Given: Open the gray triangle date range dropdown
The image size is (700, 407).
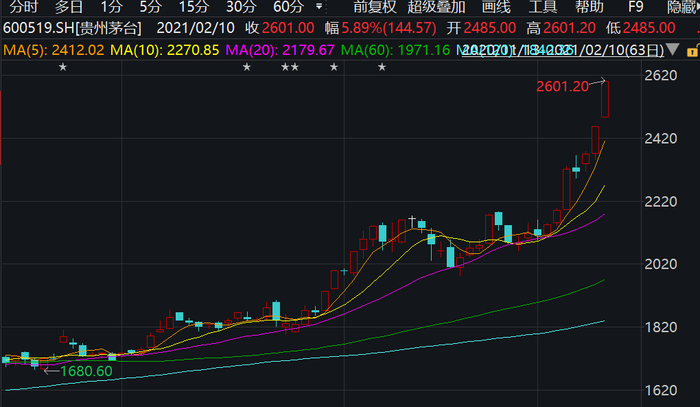Looking at the screenshot, I should [x=673, y=50].
